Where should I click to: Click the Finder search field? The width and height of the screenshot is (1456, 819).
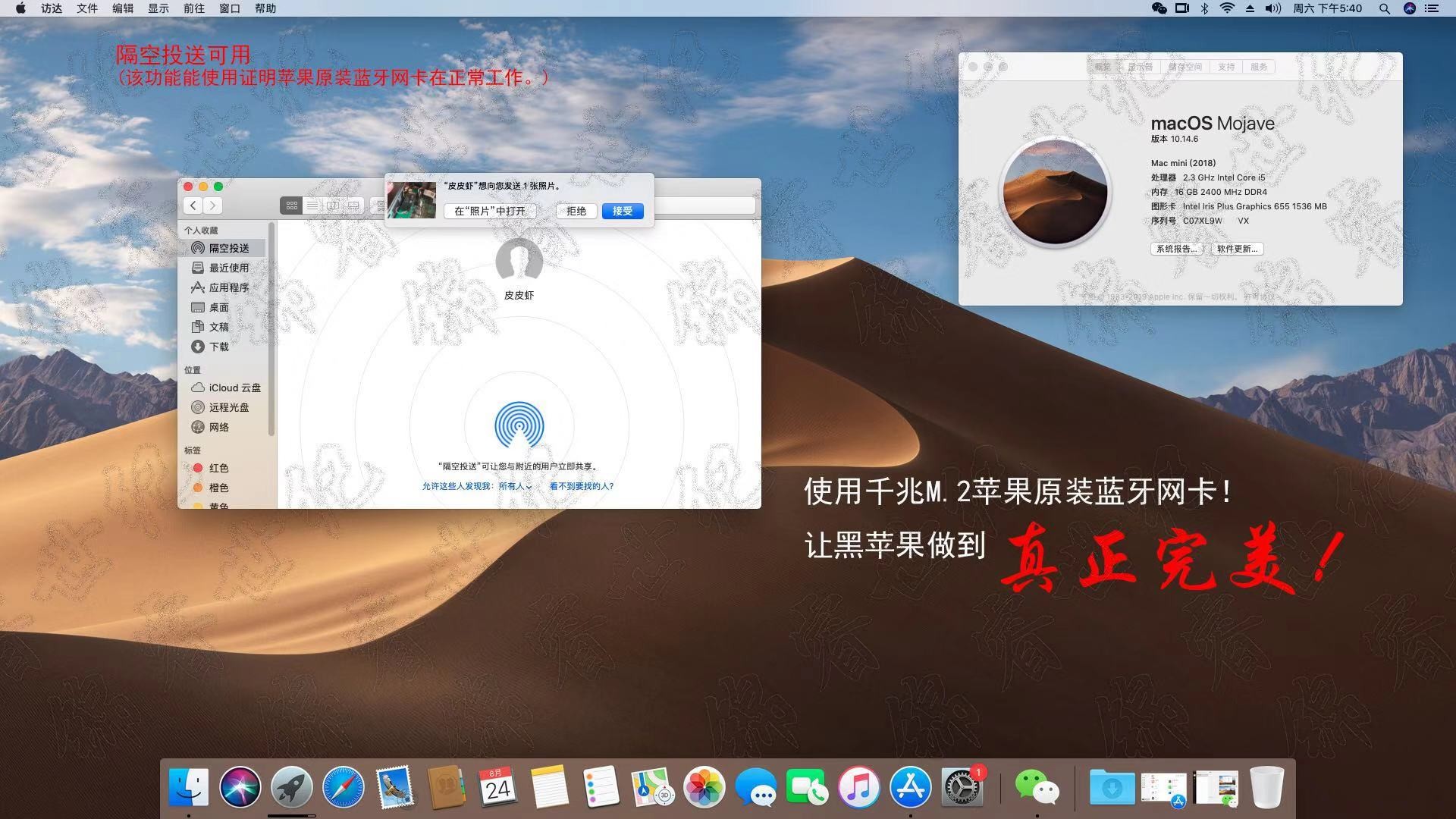[704, 206]
